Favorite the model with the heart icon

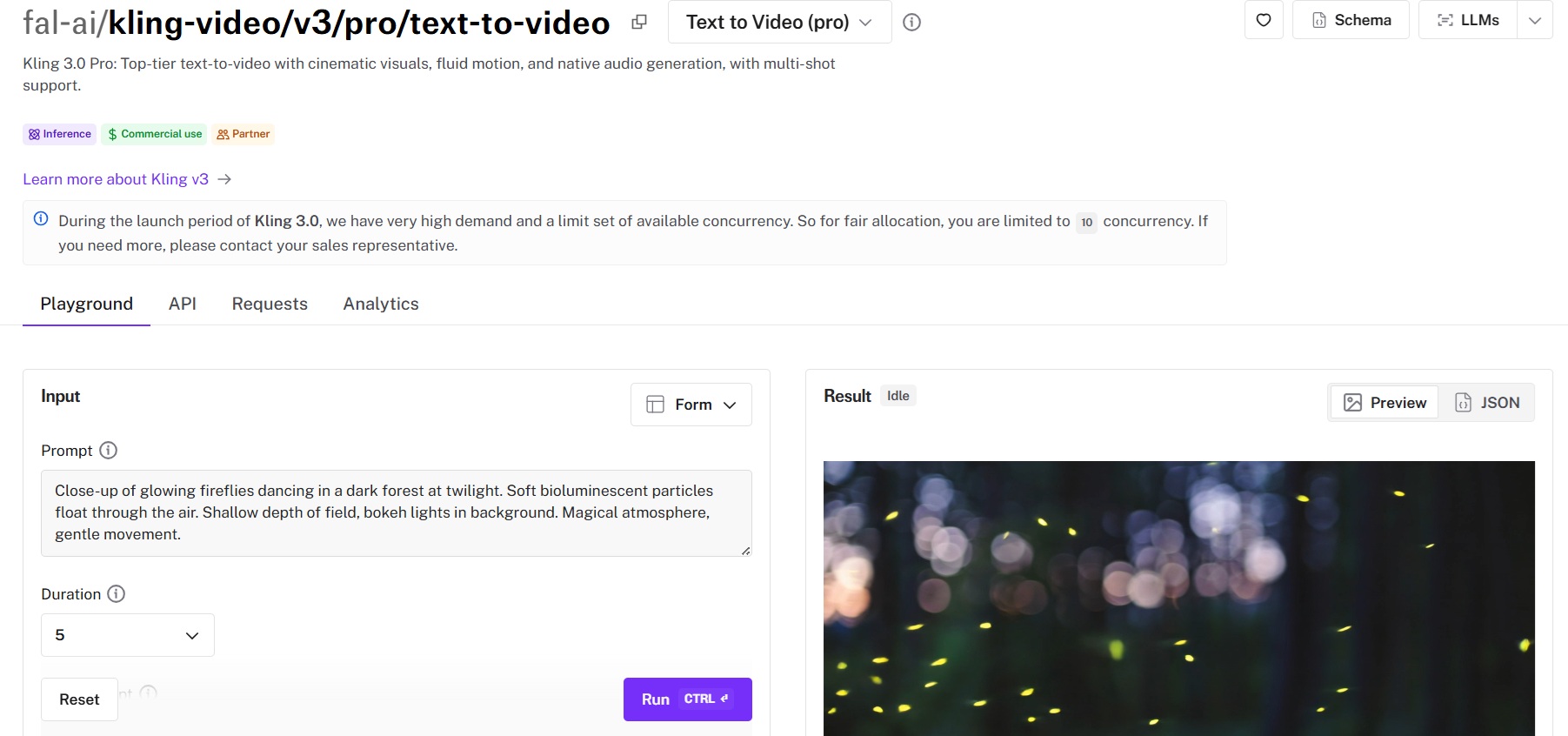coord(1264,20)
